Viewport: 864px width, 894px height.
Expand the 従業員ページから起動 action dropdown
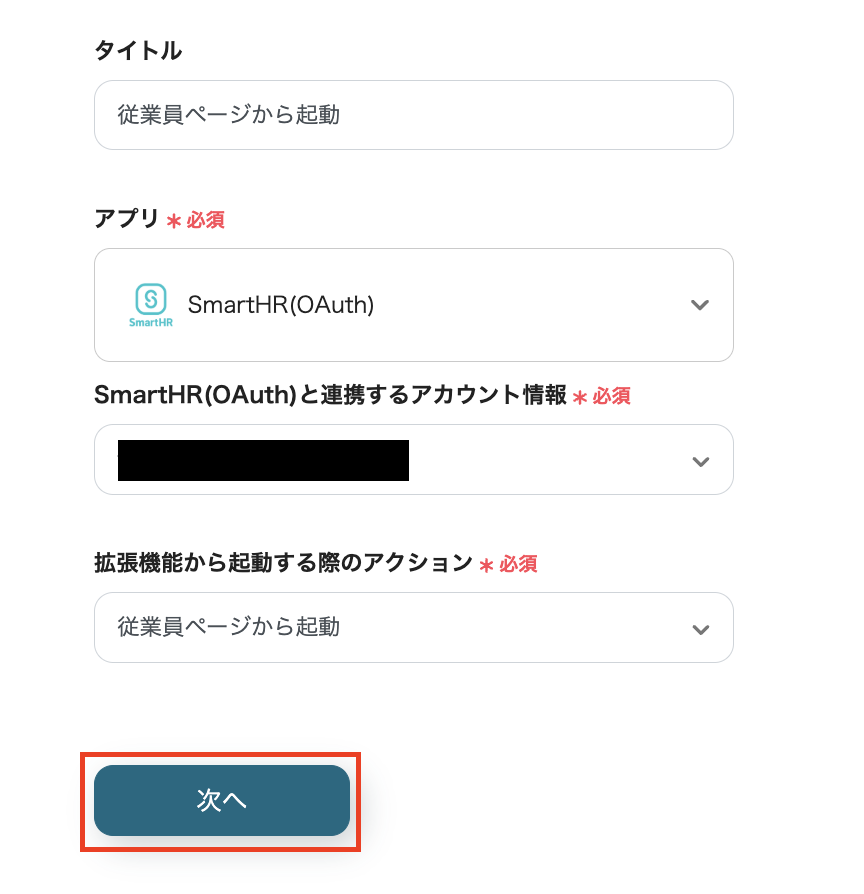pos(413,628)
